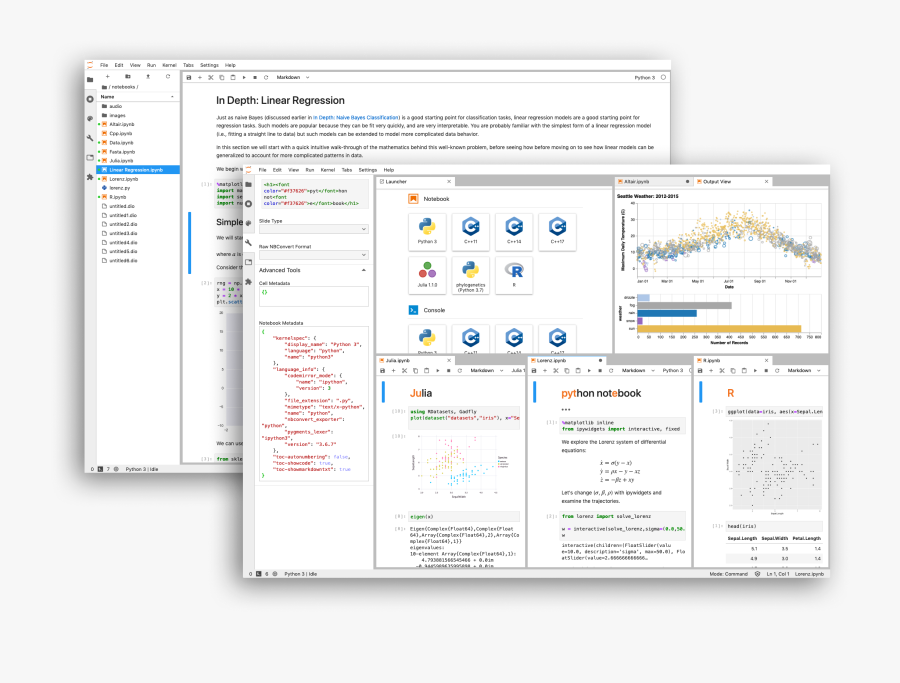Open Commands palette icon in back window sidebar
This screenshot has height=683, width=900.
(90, 119)
